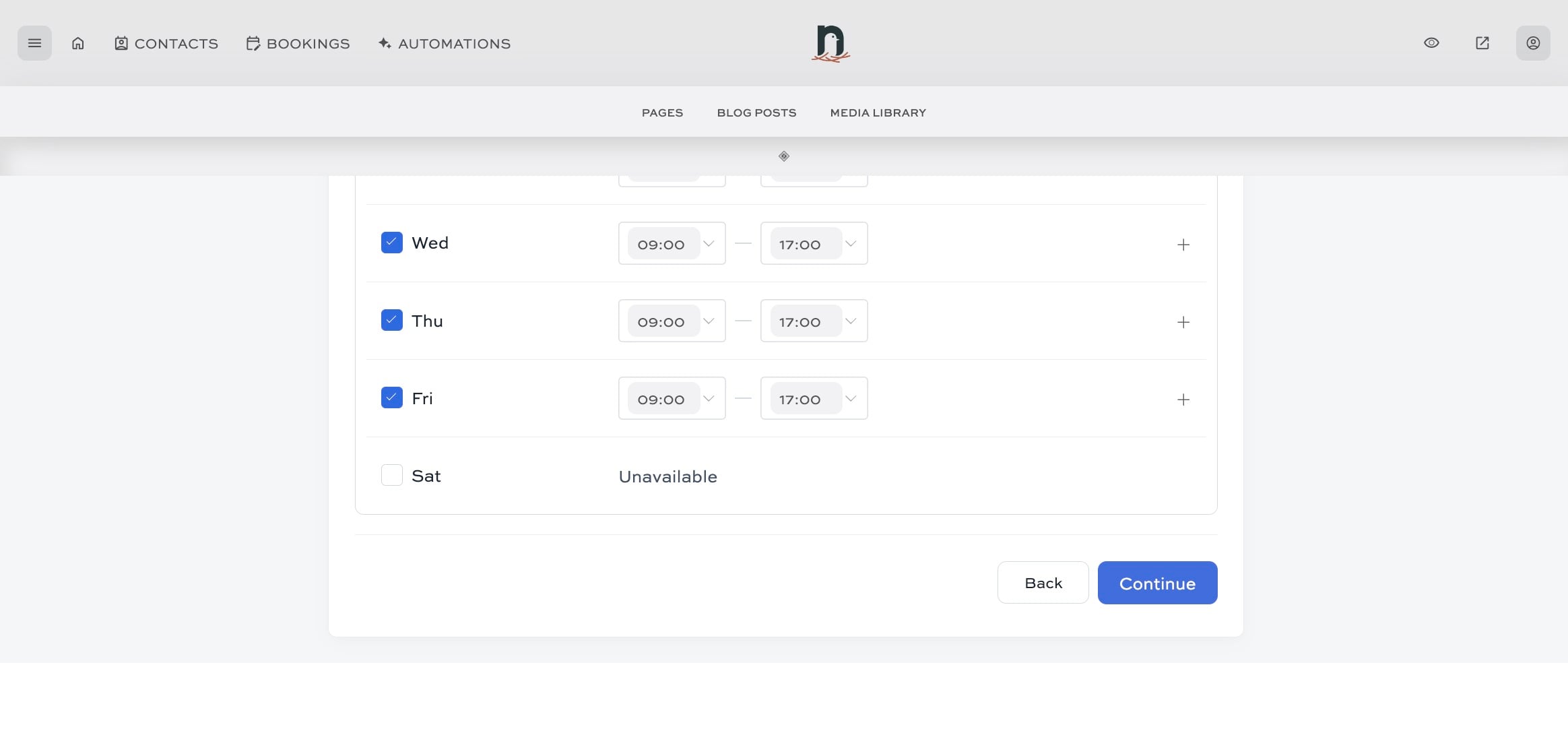The image size is (1568, 733).
Task: Open the hamburger menu
Action: point(34,42)
